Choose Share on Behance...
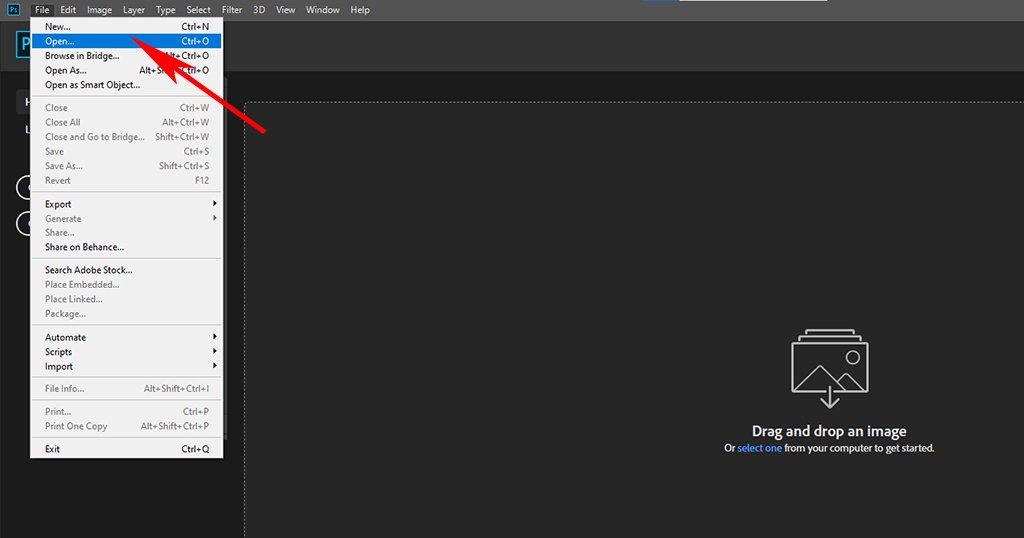This screenshot has width=1024, height=538. click(127, 247)
